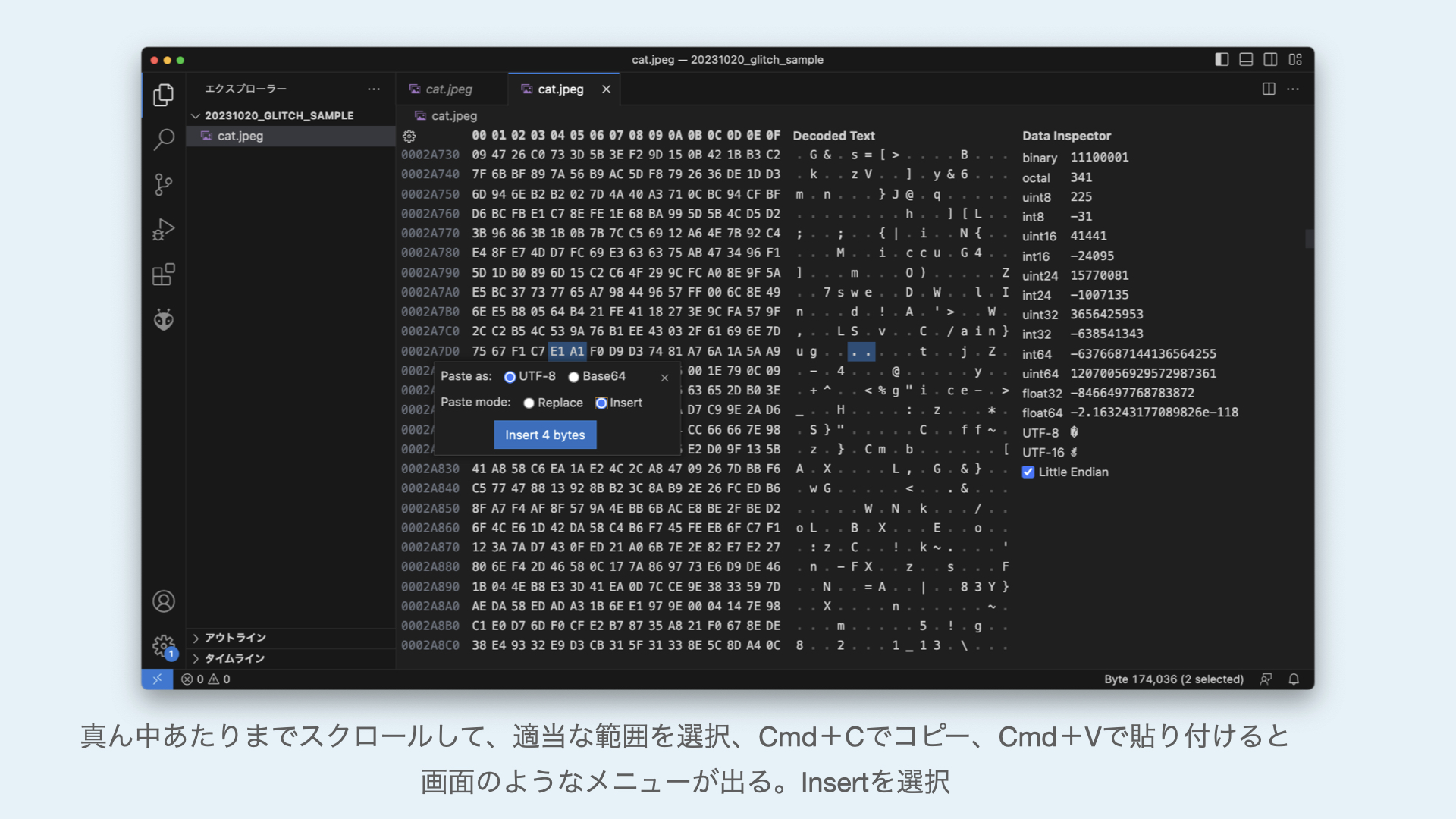Select cat.jpeg in the explorer tree
Image resolution: width=1456 pixels, height=819 pixels.
240,136
